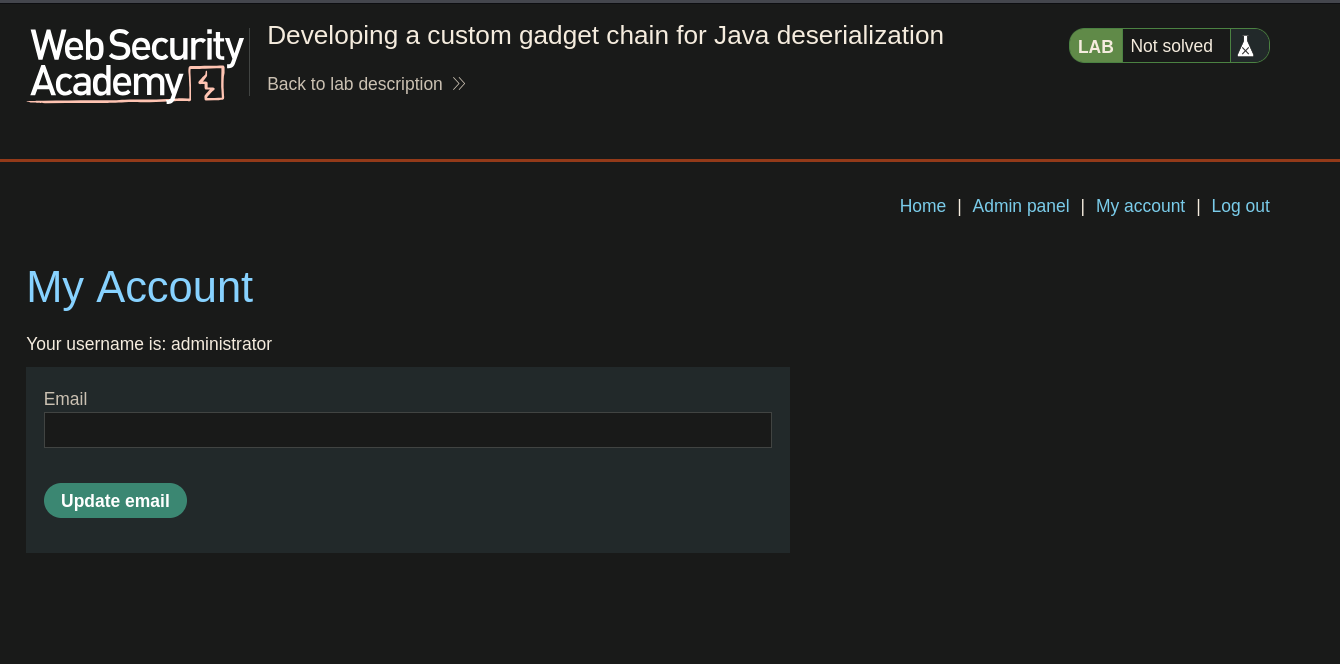Click the lab title text

pyautogui.click(x=605, y=35)
